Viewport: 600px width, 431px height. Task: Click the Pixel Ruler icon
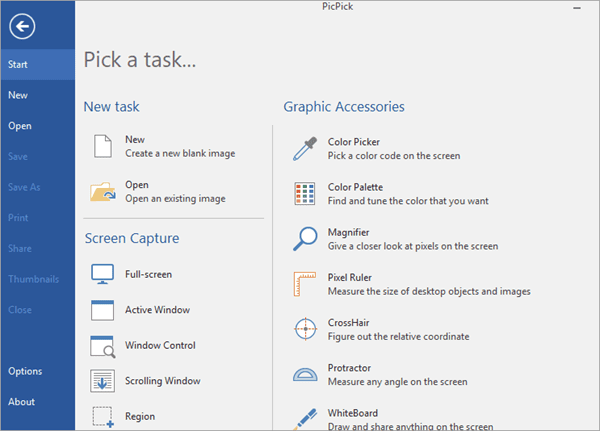click(305, 284)
